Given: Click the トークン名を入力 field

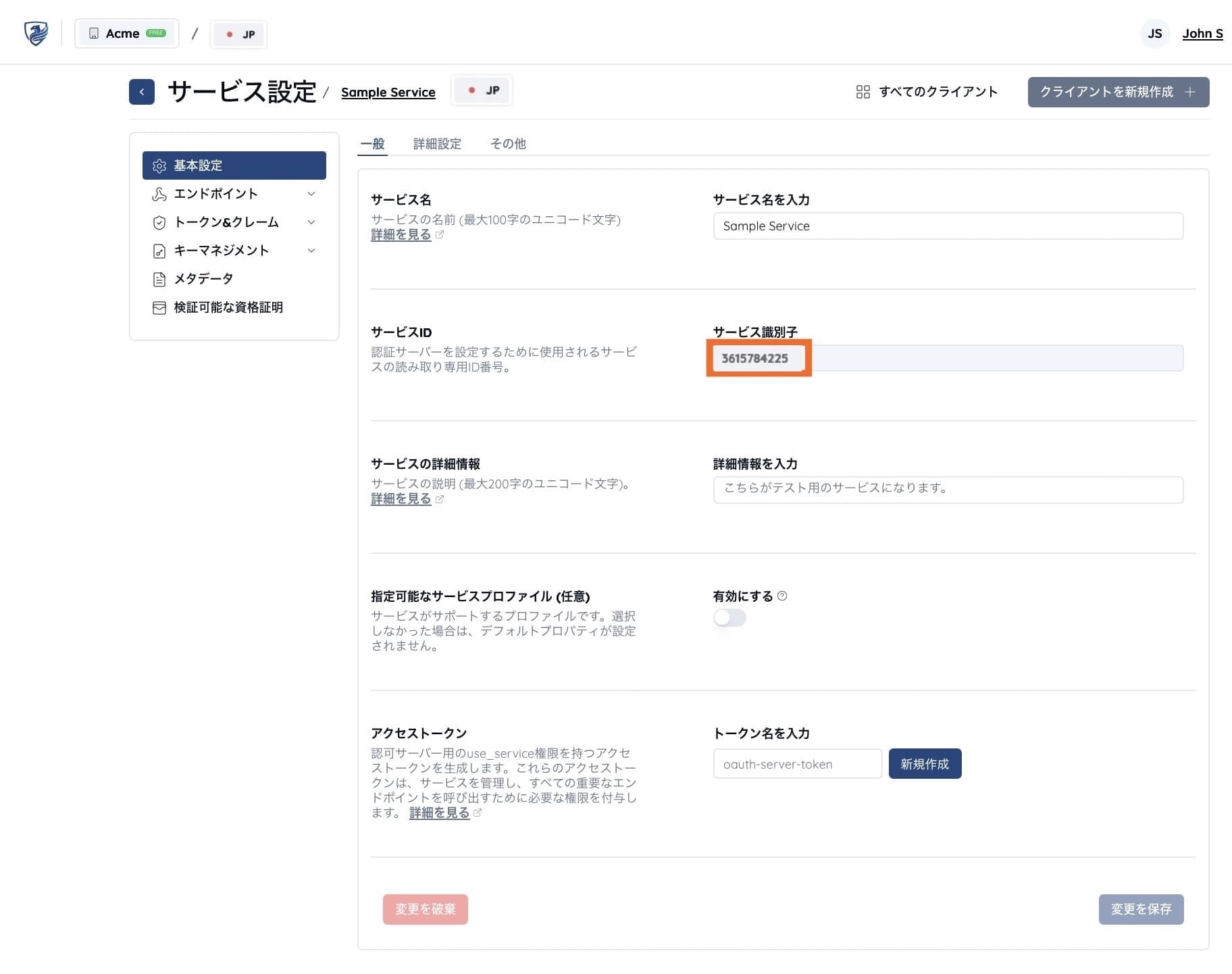Looking at the screenshot, I should pos(798,764).
